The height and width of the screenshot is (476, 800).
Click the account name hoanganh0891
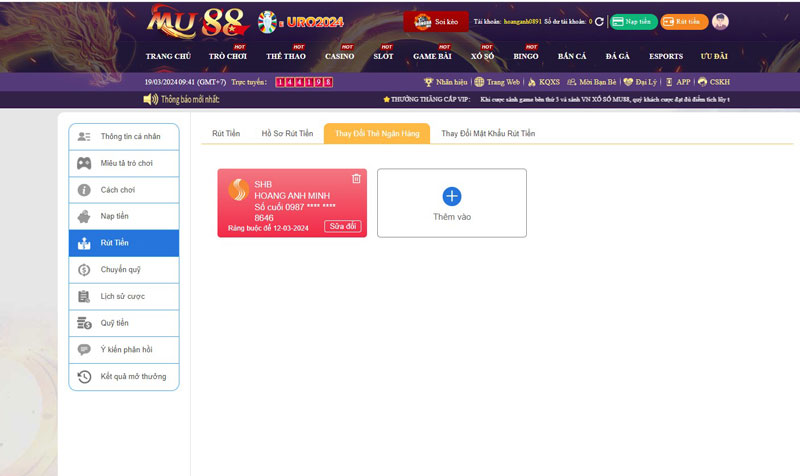click(x=522, y=21)
